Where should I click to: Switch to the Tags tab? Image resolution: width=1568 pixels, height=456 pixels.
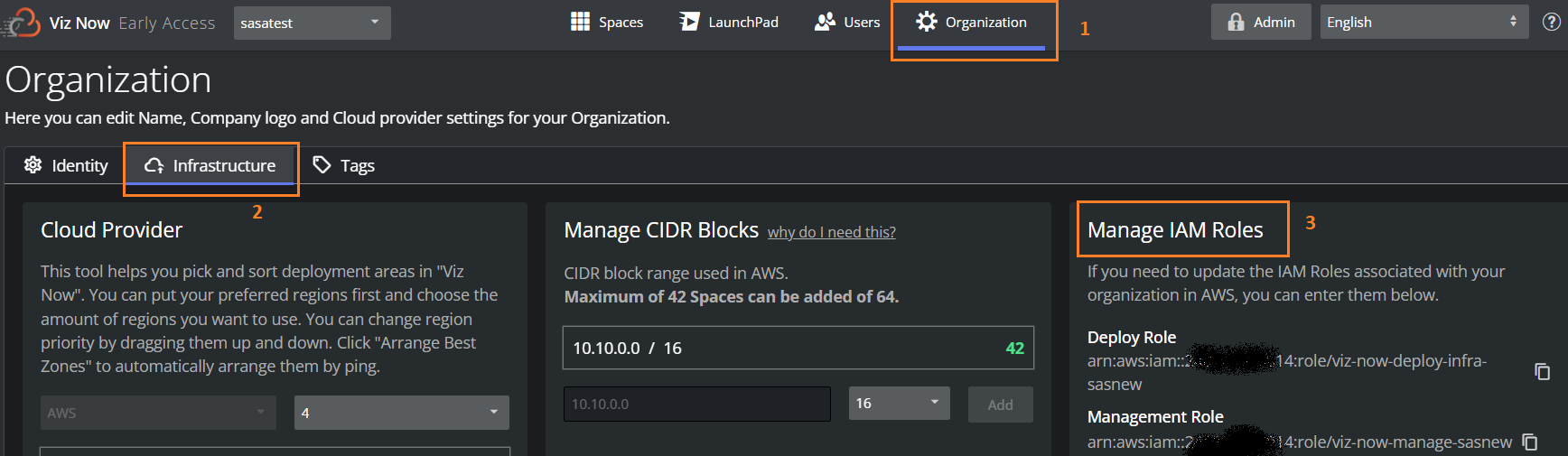tap(344, 165)
